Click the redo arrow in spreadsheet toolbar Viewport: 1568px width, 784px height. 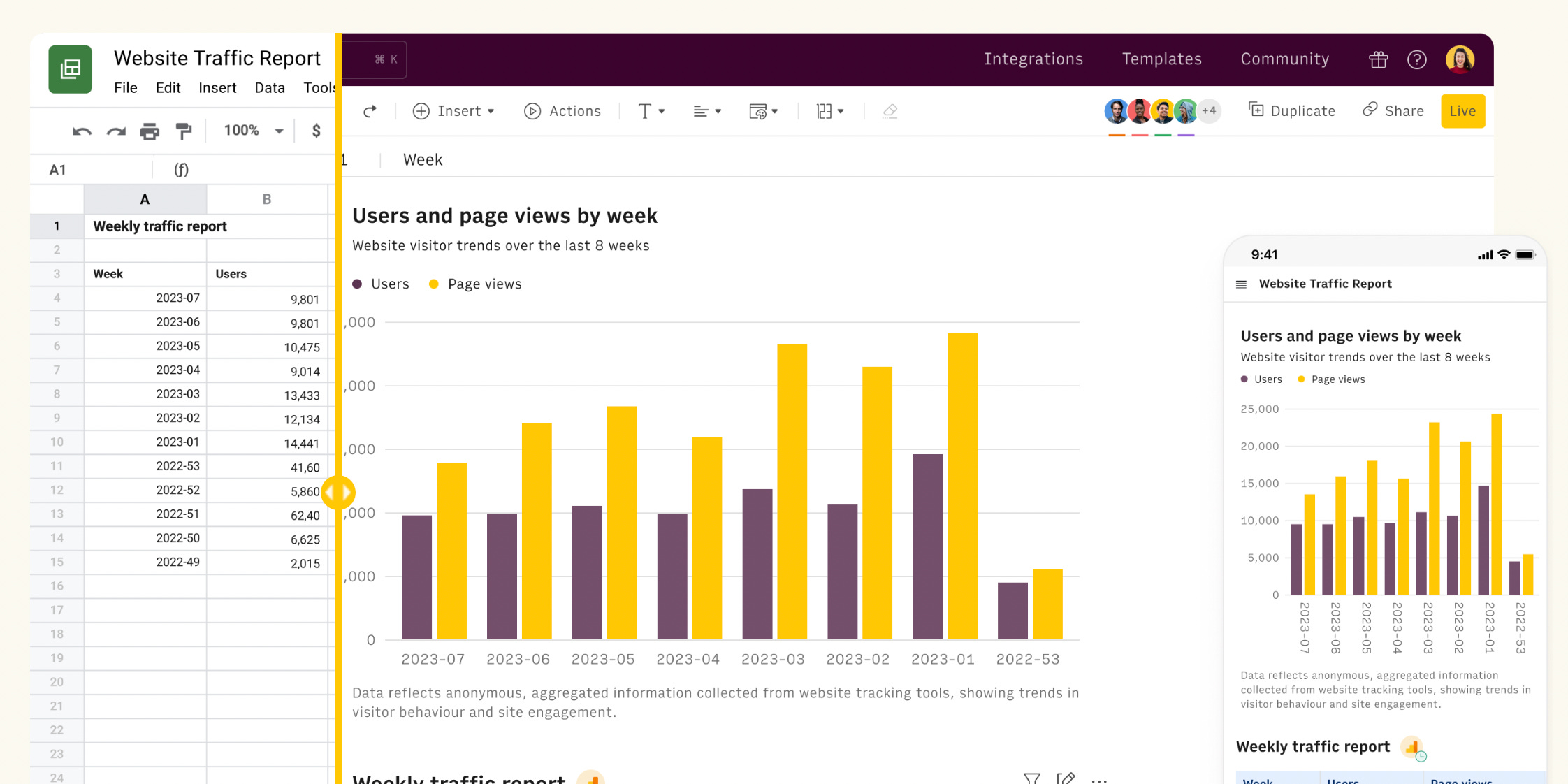point(116,131)
